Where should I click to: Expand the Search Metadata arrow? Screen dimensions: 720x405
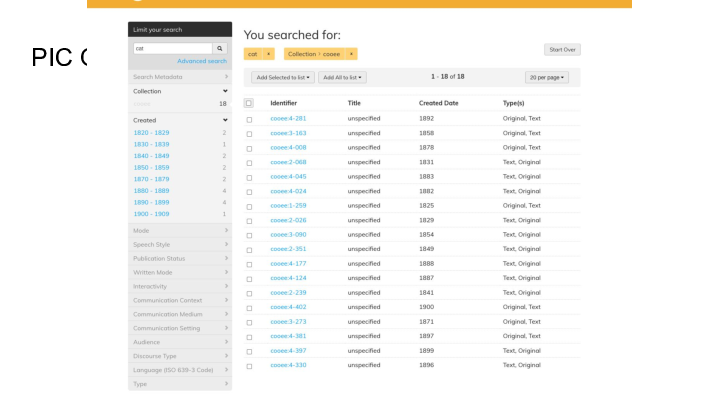pos(226,77)
